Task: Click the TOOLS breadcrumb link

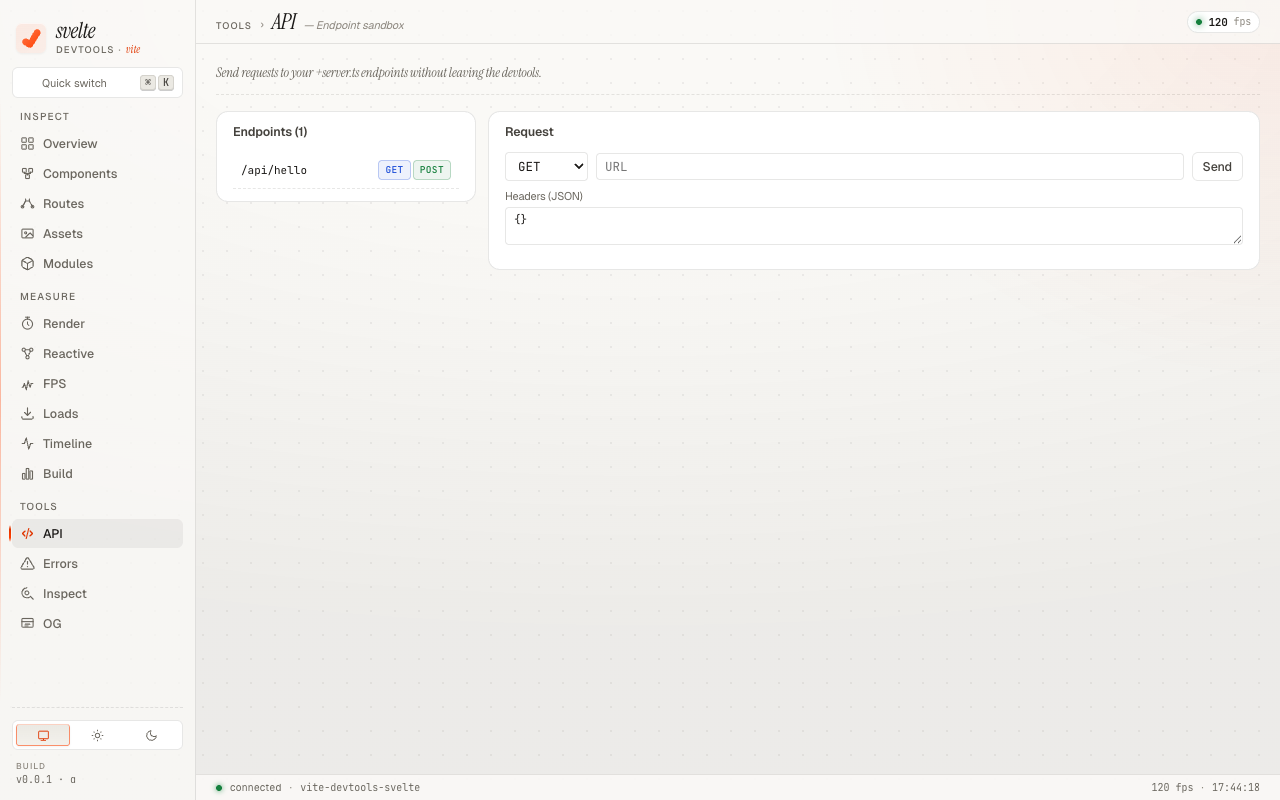Action: pyautogui.click(x=234, y=25)
